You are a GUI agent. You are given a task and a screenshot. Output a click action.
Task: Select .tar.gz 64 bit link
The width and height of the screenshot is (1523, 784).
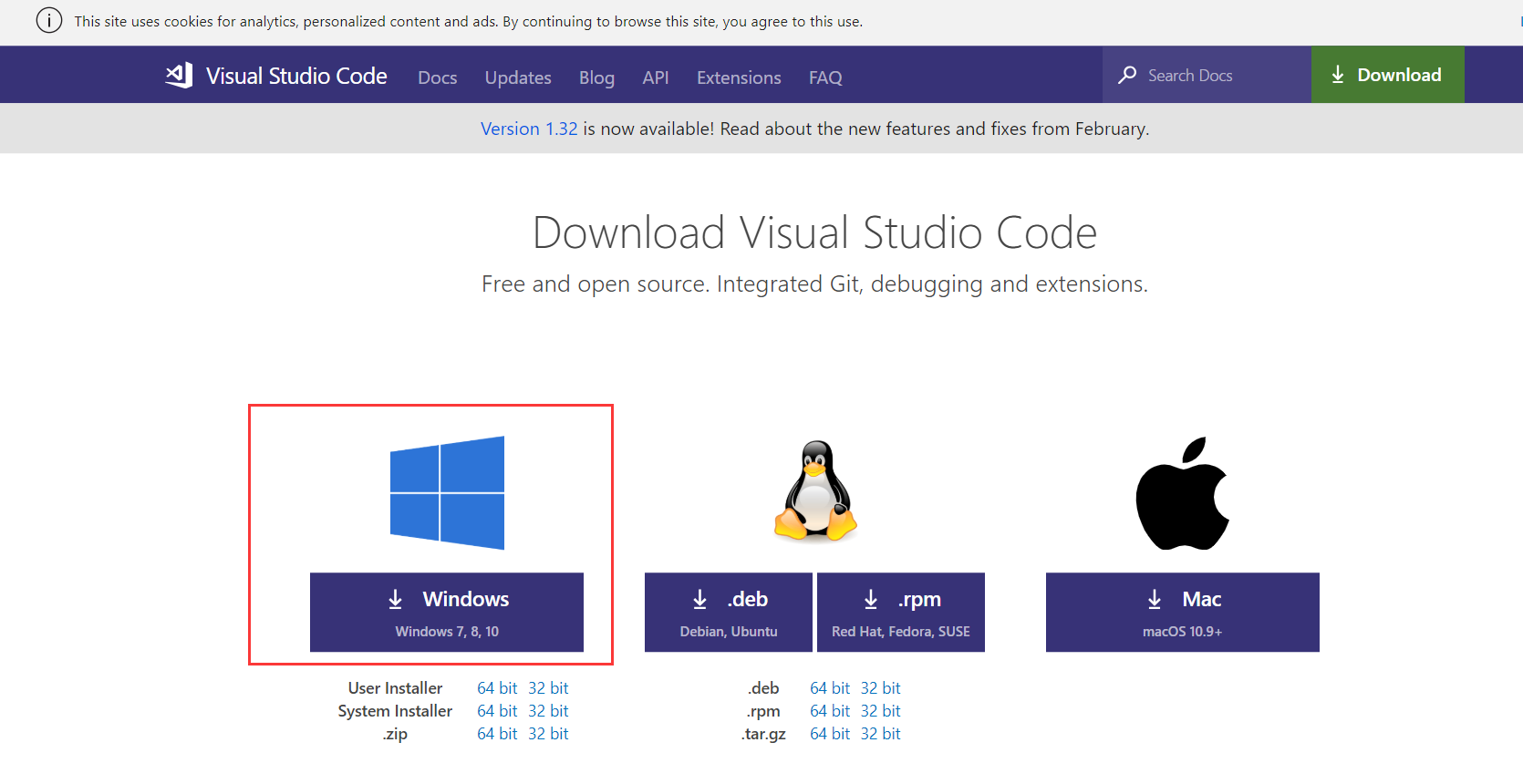tap(830, 734)
